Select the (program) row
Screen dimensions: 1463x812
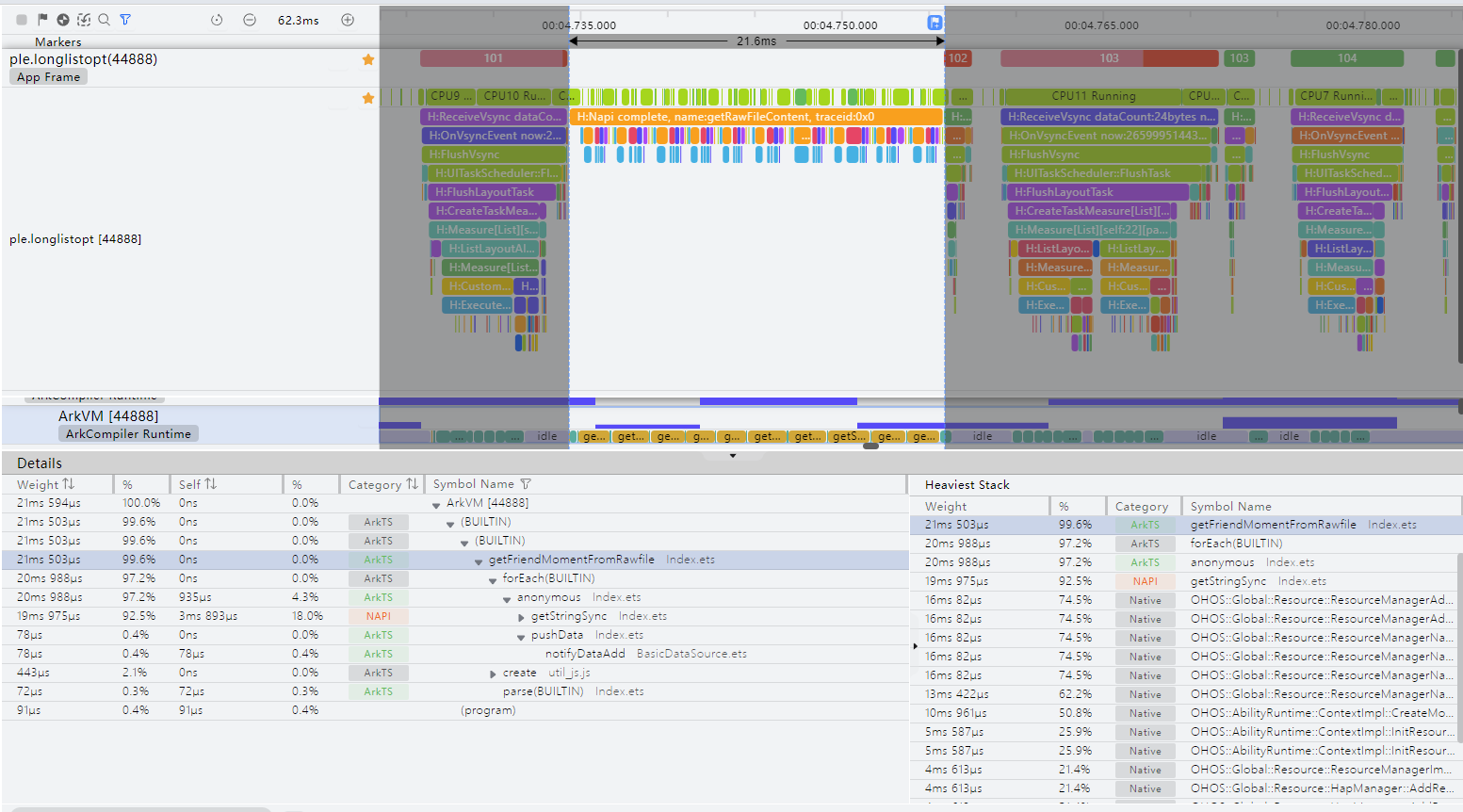point(455,710)
